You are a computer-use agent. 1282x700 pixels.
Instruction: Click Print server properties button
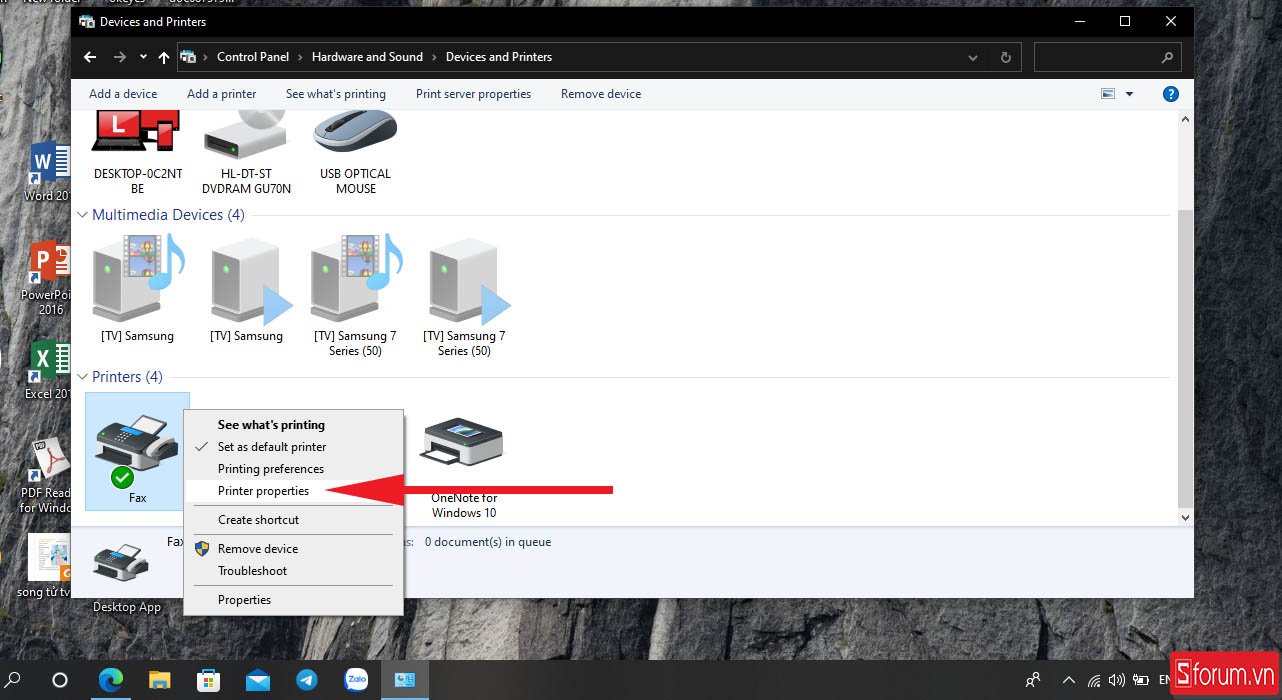pyautogui.click(x=473, y=94)
